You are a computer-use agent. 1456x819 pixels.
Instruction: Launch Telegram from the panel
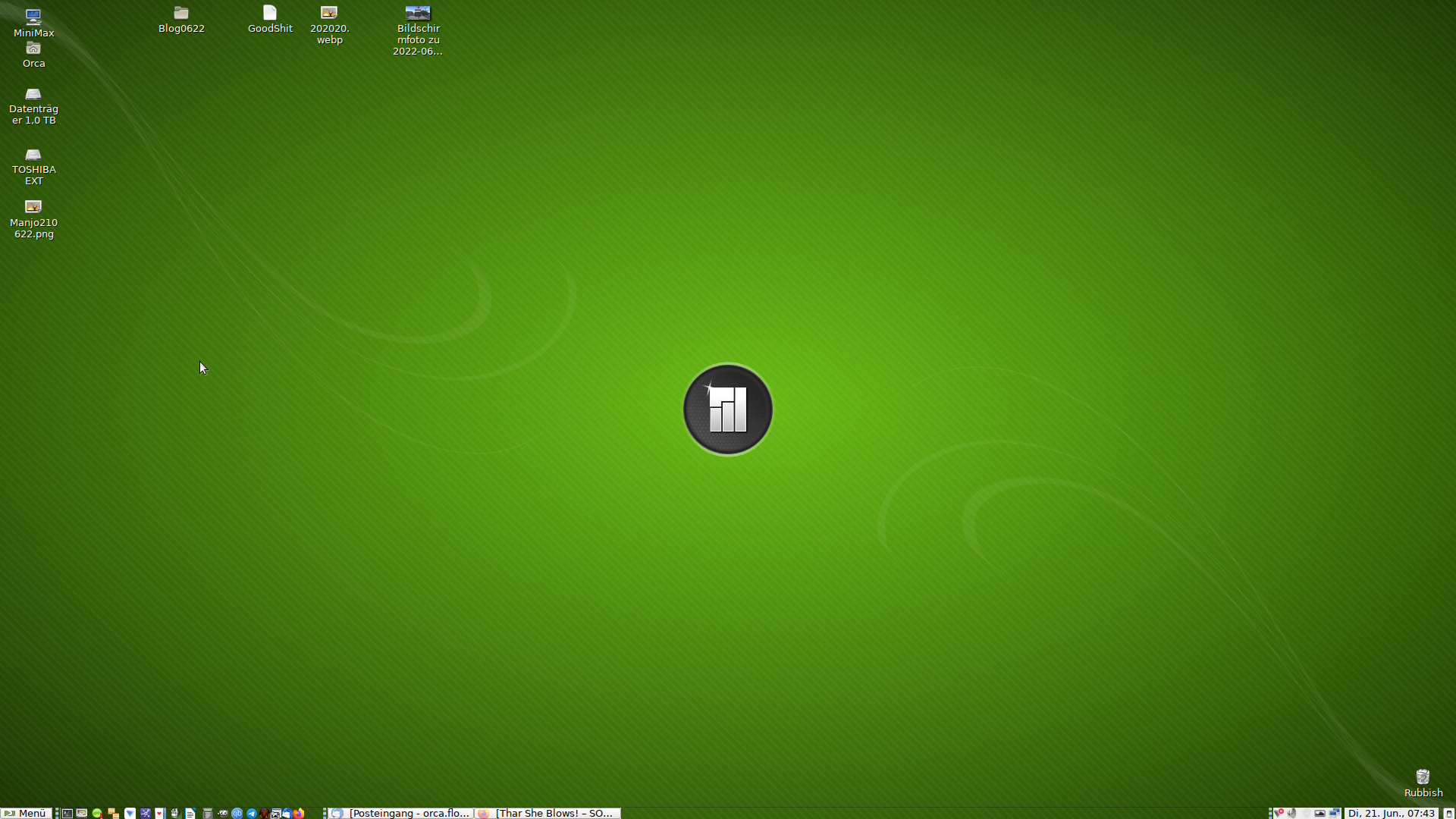click(252, 813)
